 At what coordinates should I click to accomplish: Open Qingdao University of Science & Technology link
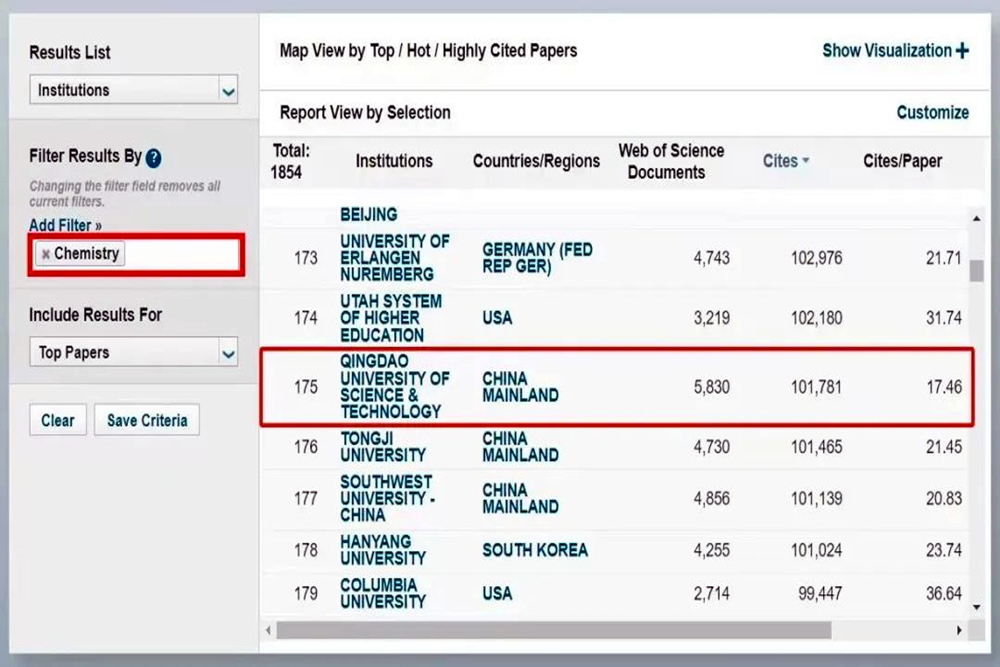pyautogui.click(x=394, y=386)
